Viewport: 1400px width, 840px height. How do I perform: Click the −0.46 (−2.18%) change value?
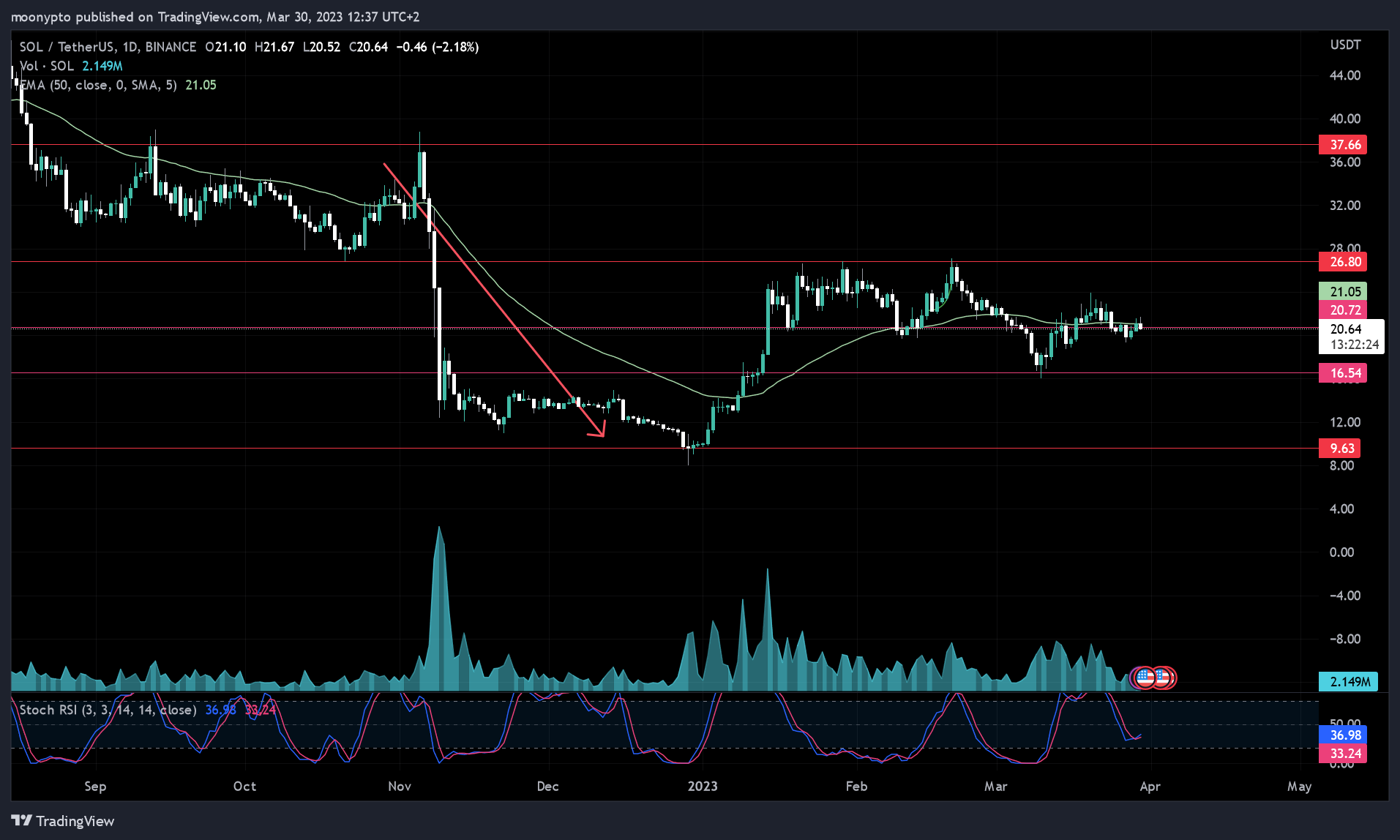click(x=438, y=47)
